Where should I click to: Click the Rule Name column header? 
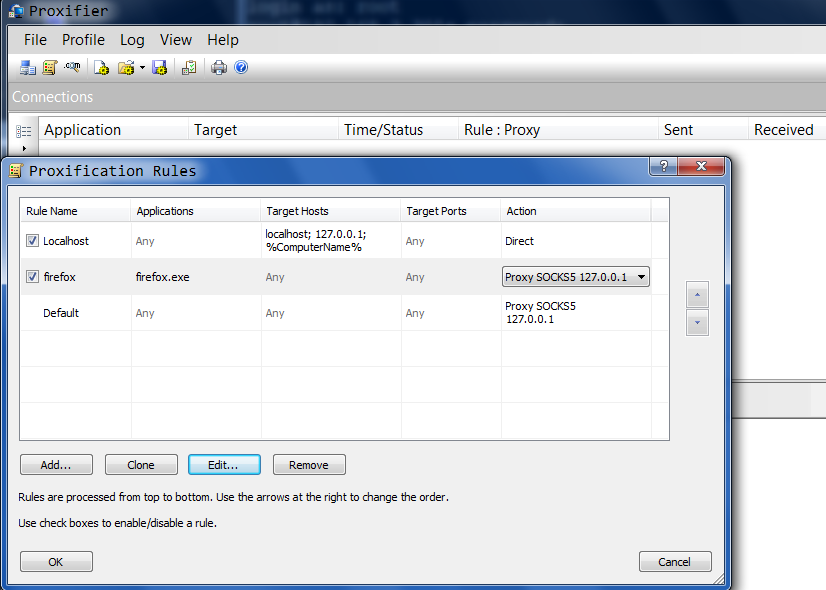click(75, 211)
